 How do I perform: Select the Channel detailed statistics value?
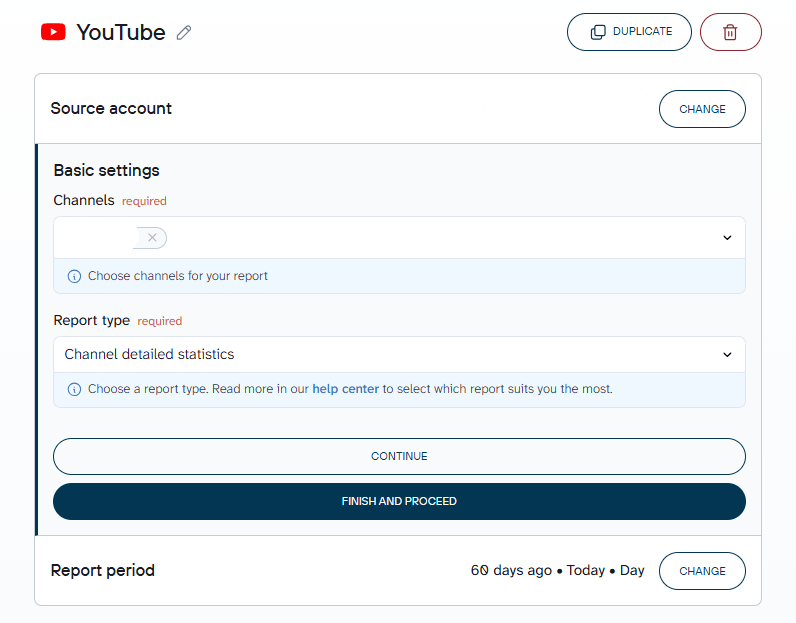coord(149,354)
